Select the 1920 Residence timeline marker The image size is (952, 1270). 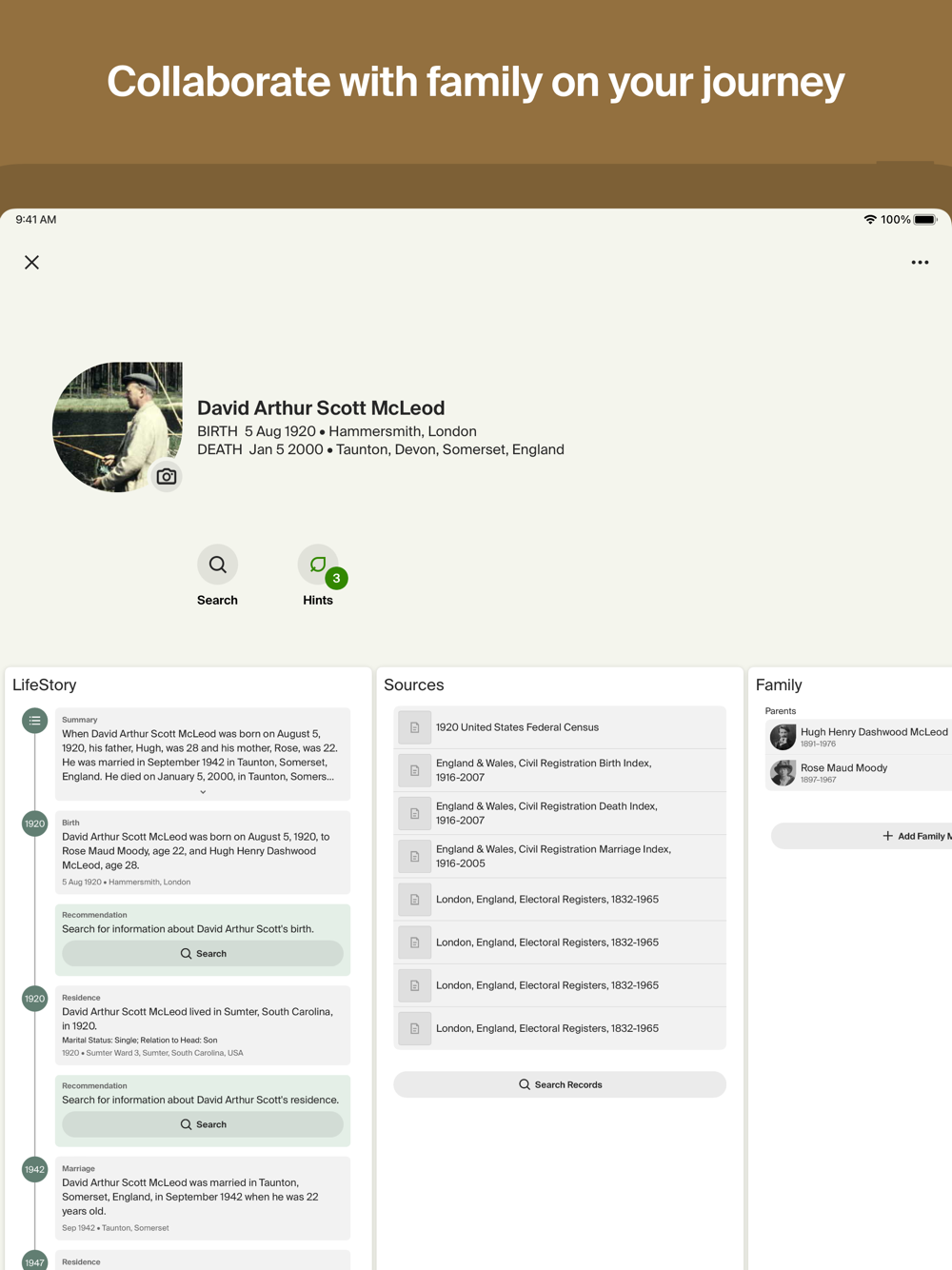(x=34, y=999)
